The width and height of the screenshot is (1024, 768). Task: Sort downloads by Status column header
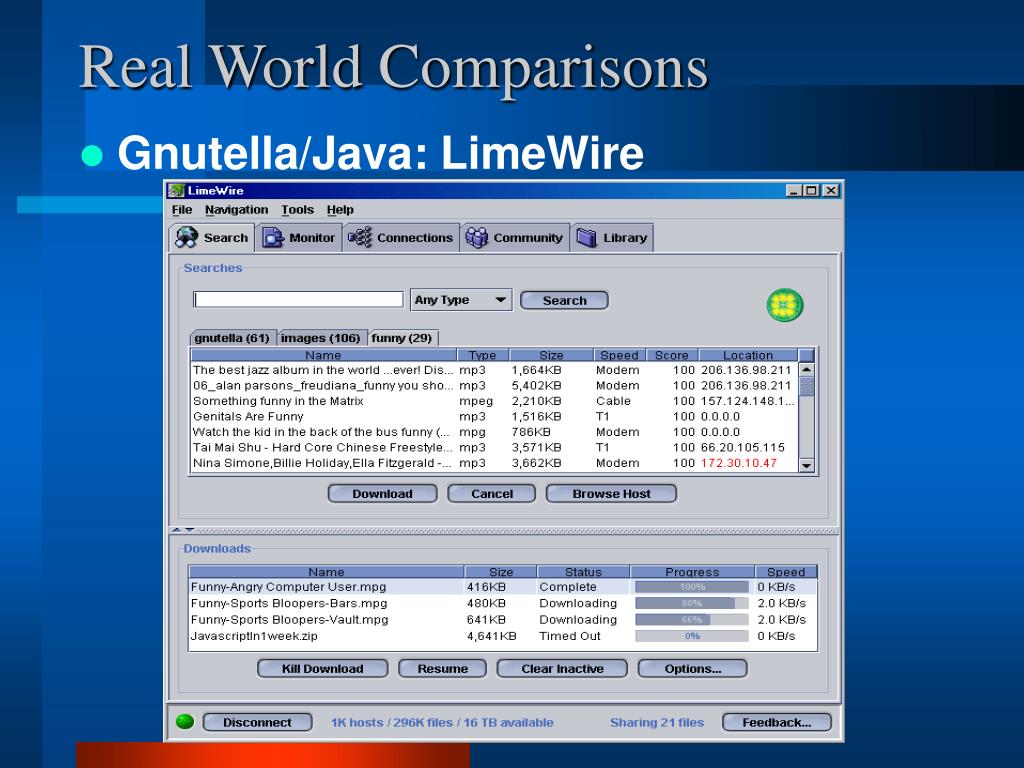point(583,571)
